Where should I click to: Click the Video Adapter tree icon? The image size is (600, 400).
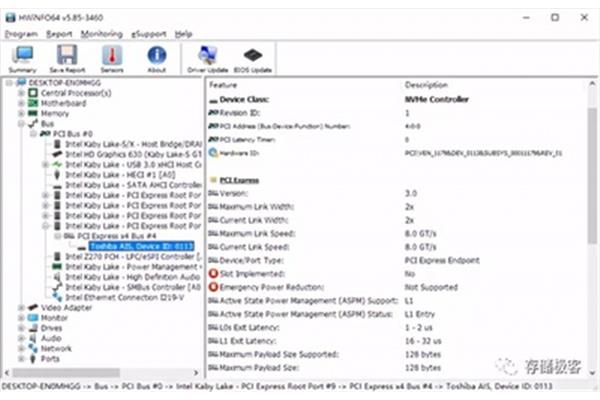coord(33,308)
